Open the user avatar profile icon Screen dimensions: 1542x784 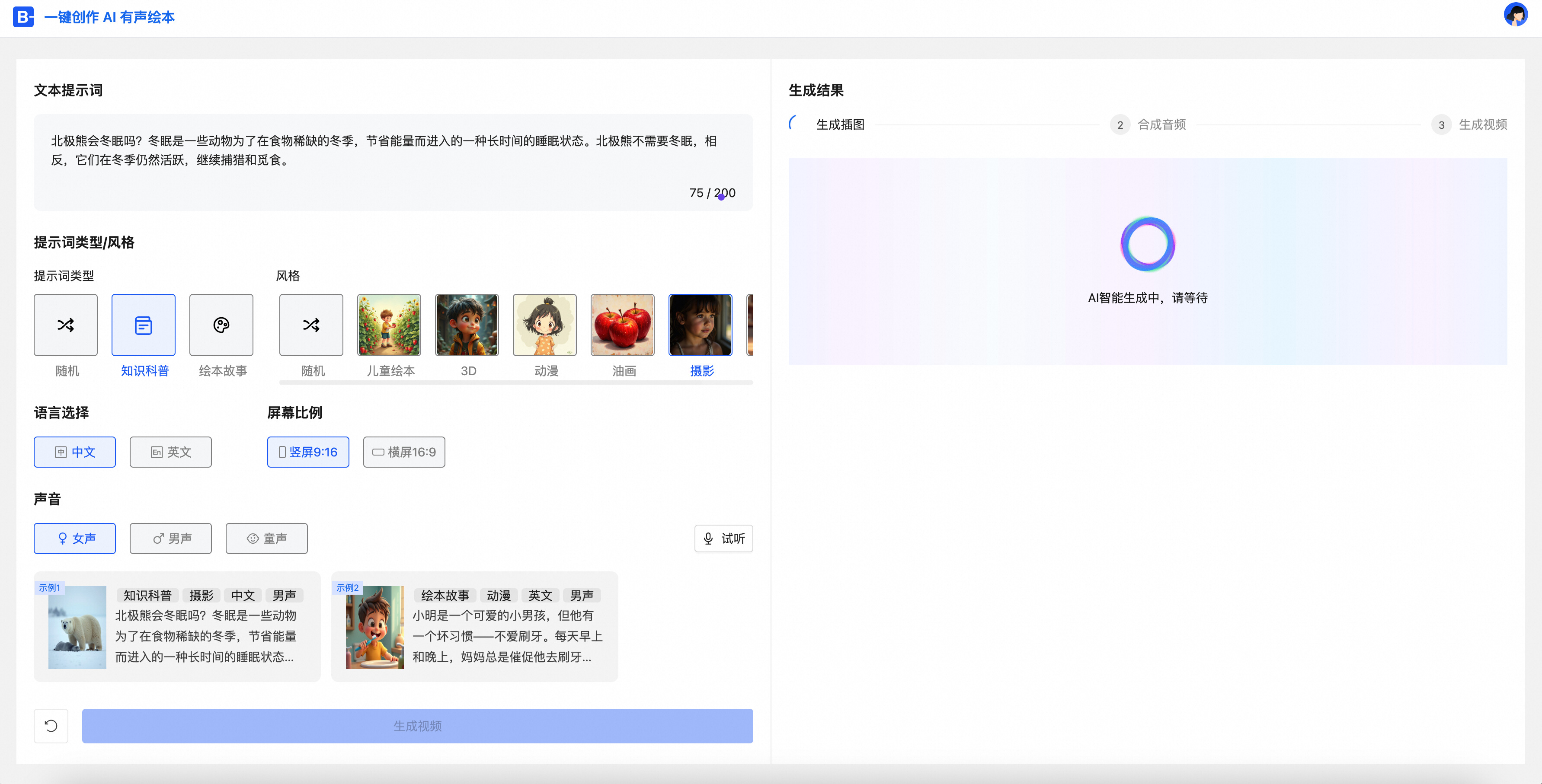1515,15
